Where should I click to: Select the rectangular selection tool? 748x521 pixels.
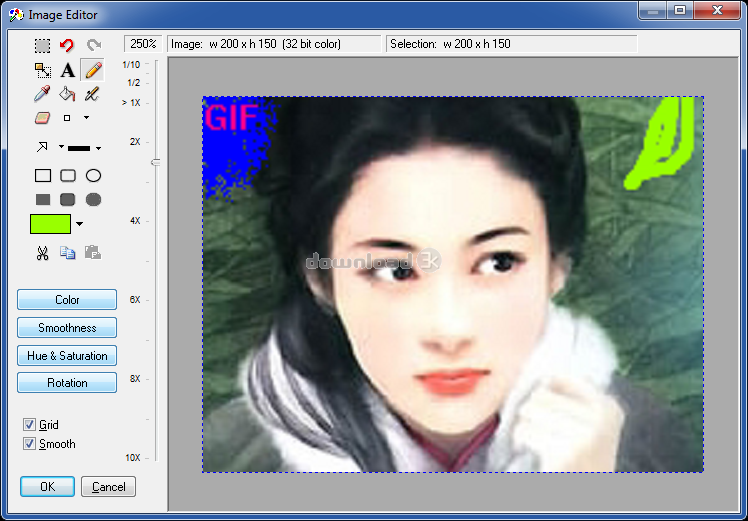click(42, 46)
